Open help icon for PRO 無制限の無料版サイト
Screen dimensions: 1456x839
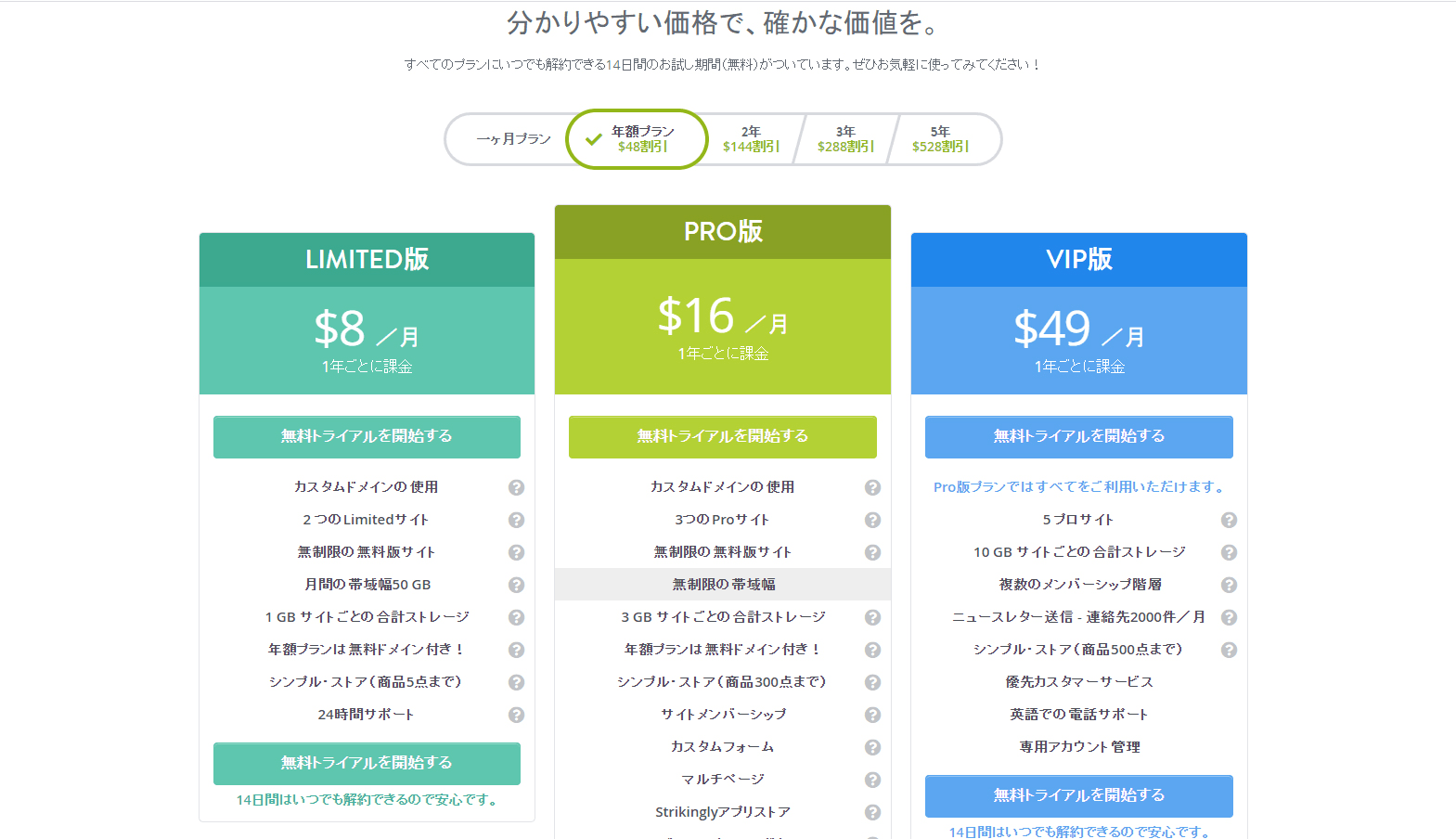[872, 552]
